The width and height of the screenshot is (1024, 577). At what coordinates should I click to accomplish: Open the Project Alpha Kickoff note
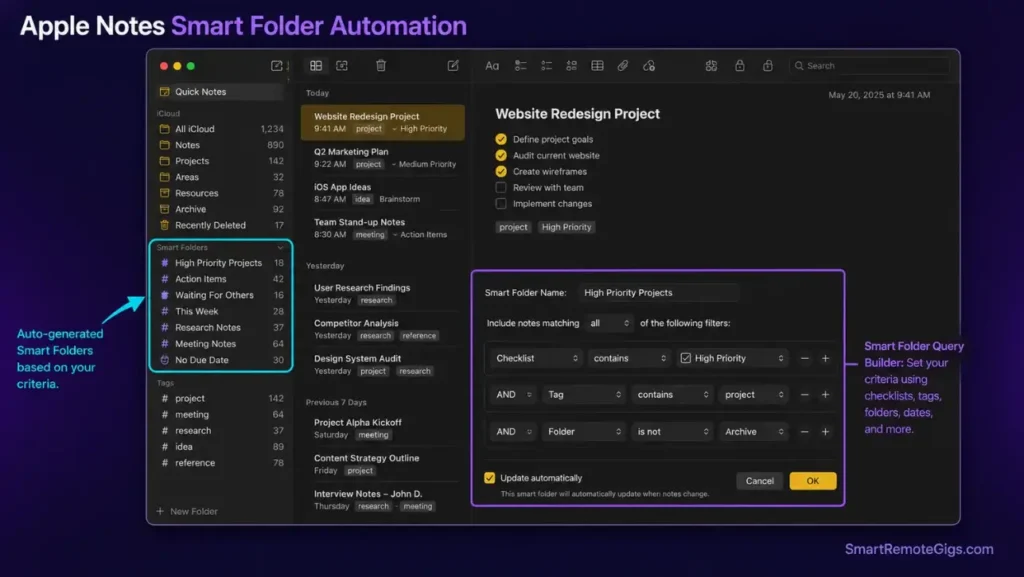coord(383,429)
